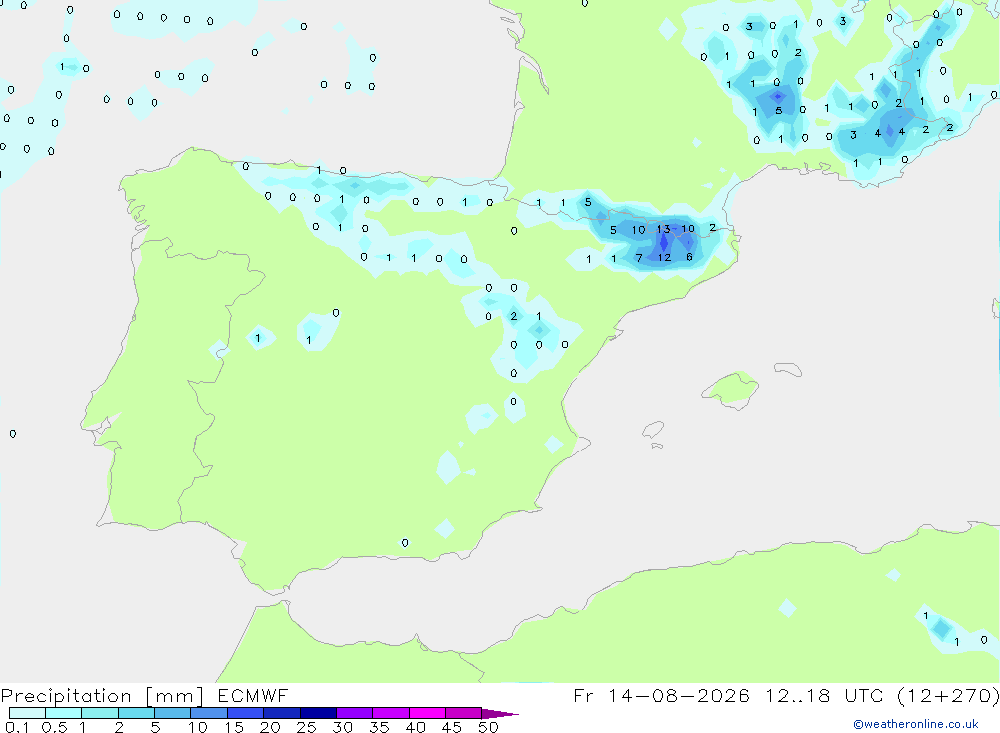Viewport: 1000px width, 733px height.
Task: Click the '12' precipitation value on the map
Action: [665, 258]
